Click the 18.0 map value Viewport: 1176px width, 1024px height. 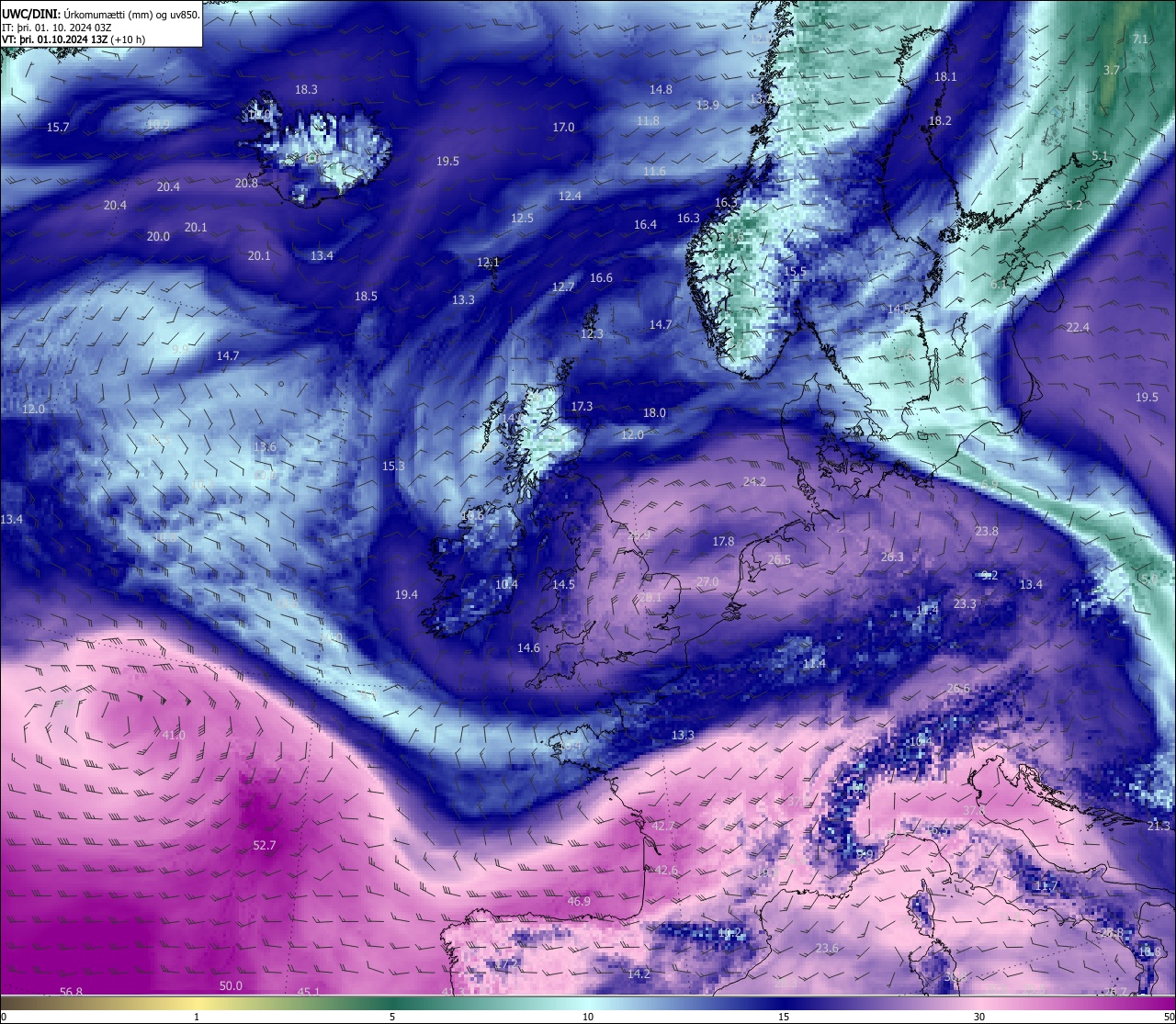(x=654, y=412)
